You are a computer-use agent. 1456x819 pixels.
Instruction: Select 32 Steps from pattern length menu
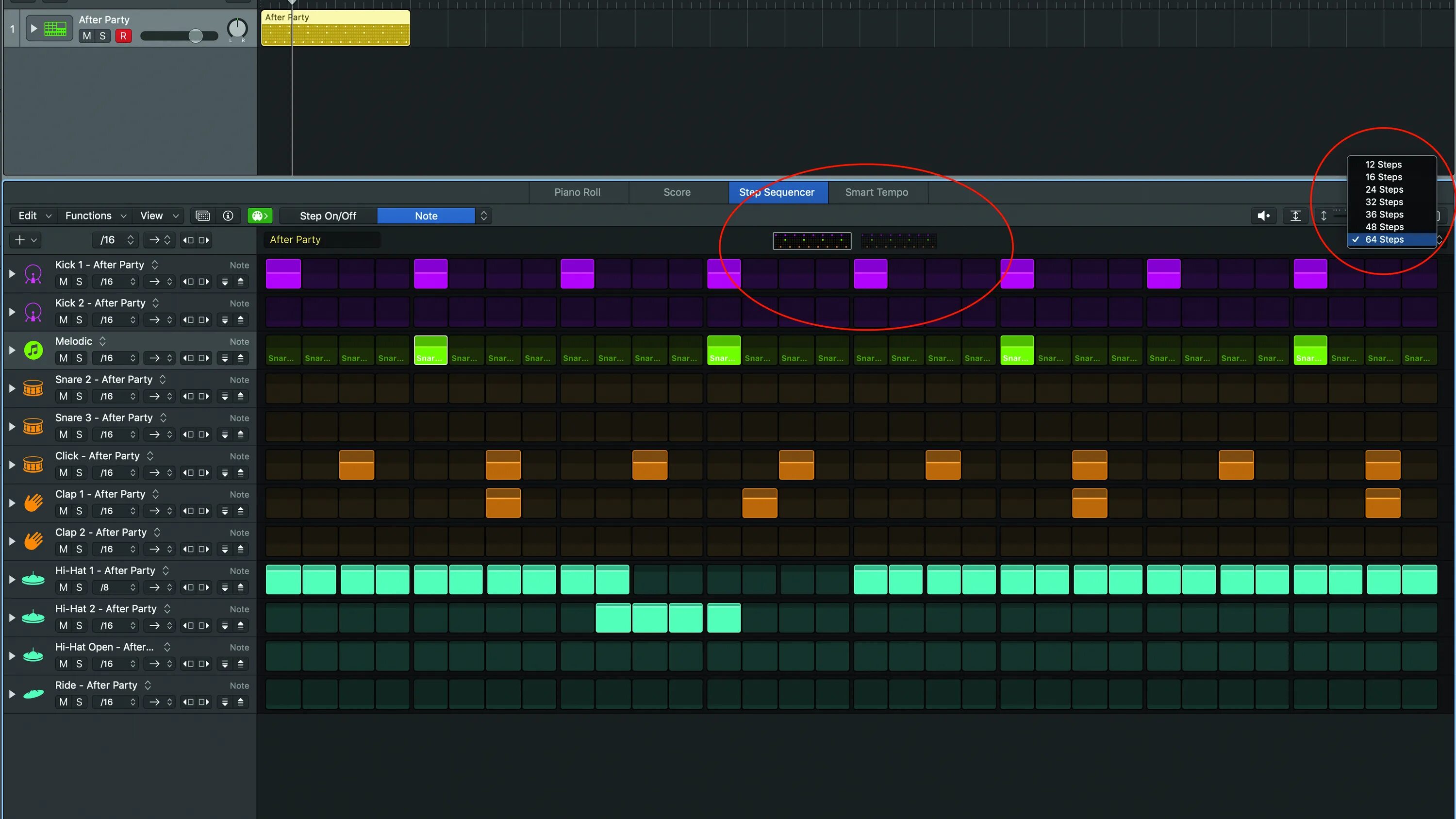tap(1384, 202)
